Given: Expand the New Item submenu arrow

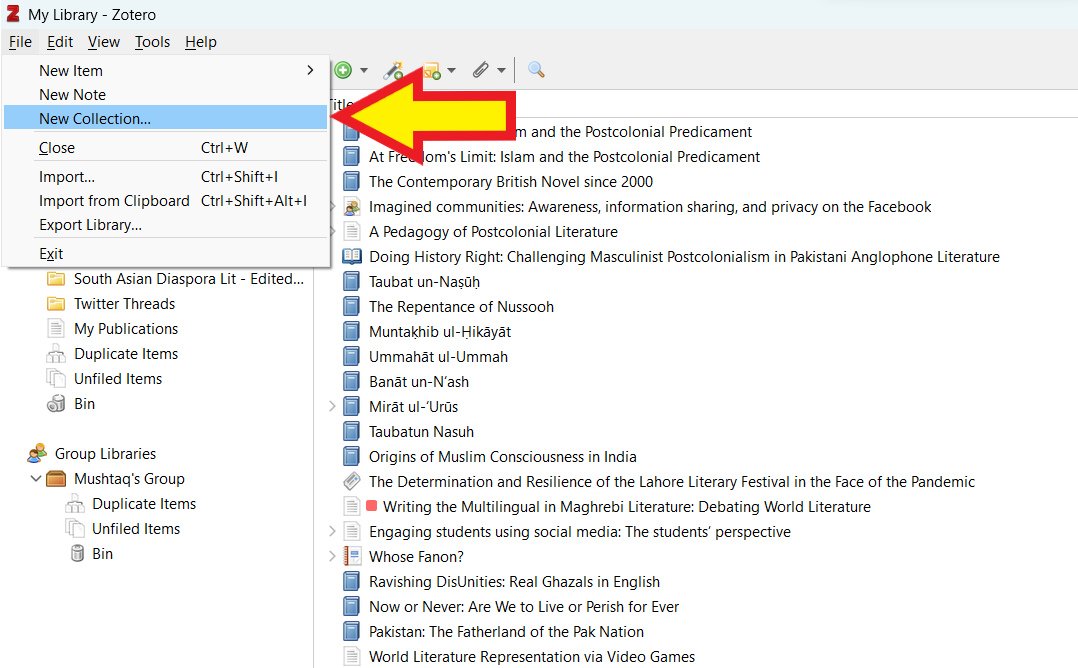Looking at the screenshot, I should coord(310,70).
